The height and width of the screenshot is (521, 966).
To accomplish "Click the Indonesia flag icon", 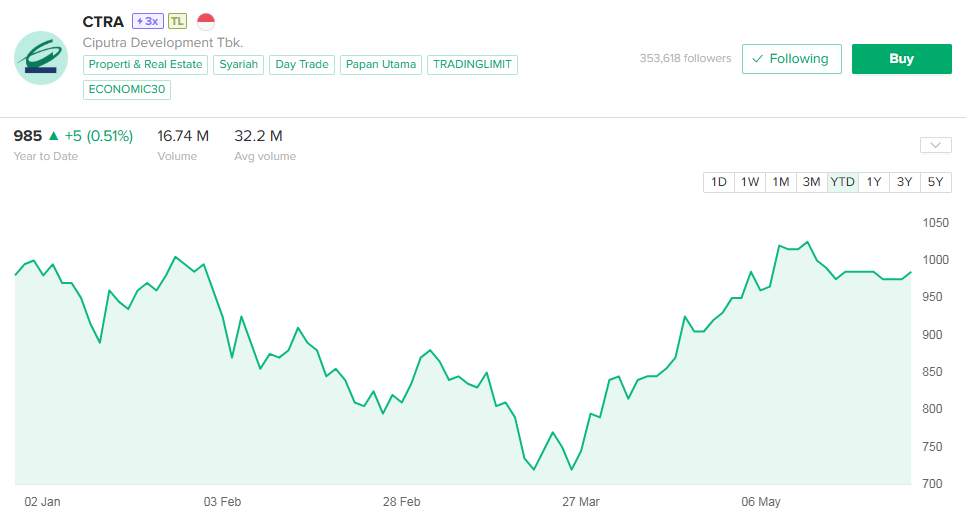I will tap(206, 21).
